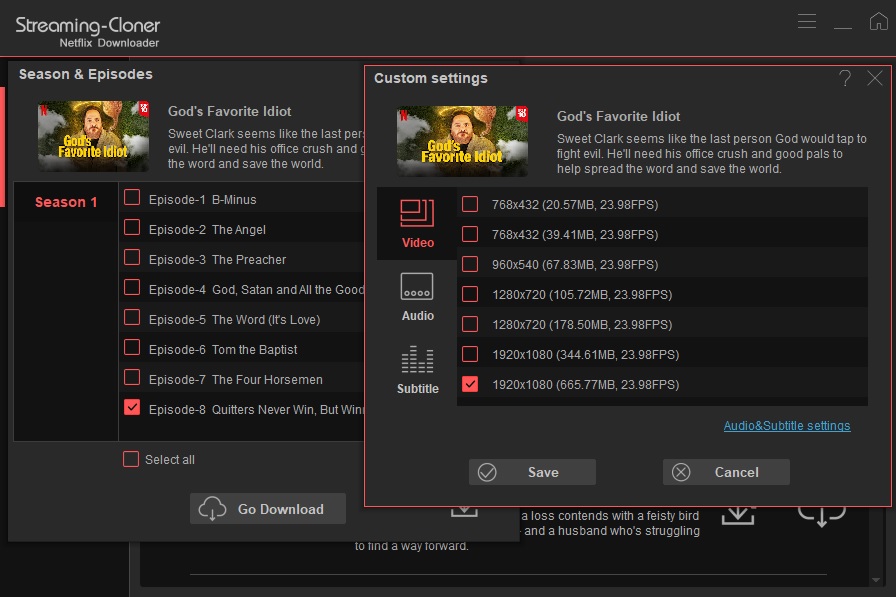Viewport: 896px width, 597px height.
Task: Uncheck 1920x1080 665.77MB video option
Action: [x=470, y=384]
